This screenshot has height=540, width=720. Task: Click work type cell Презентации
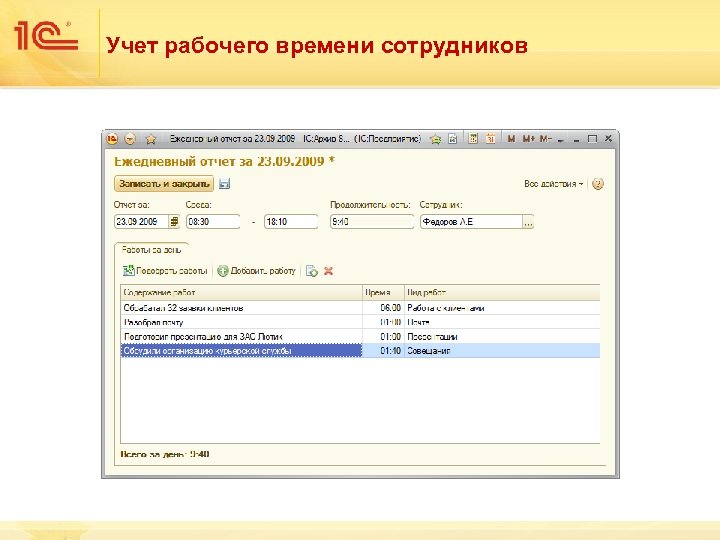(x=502, y=337)
